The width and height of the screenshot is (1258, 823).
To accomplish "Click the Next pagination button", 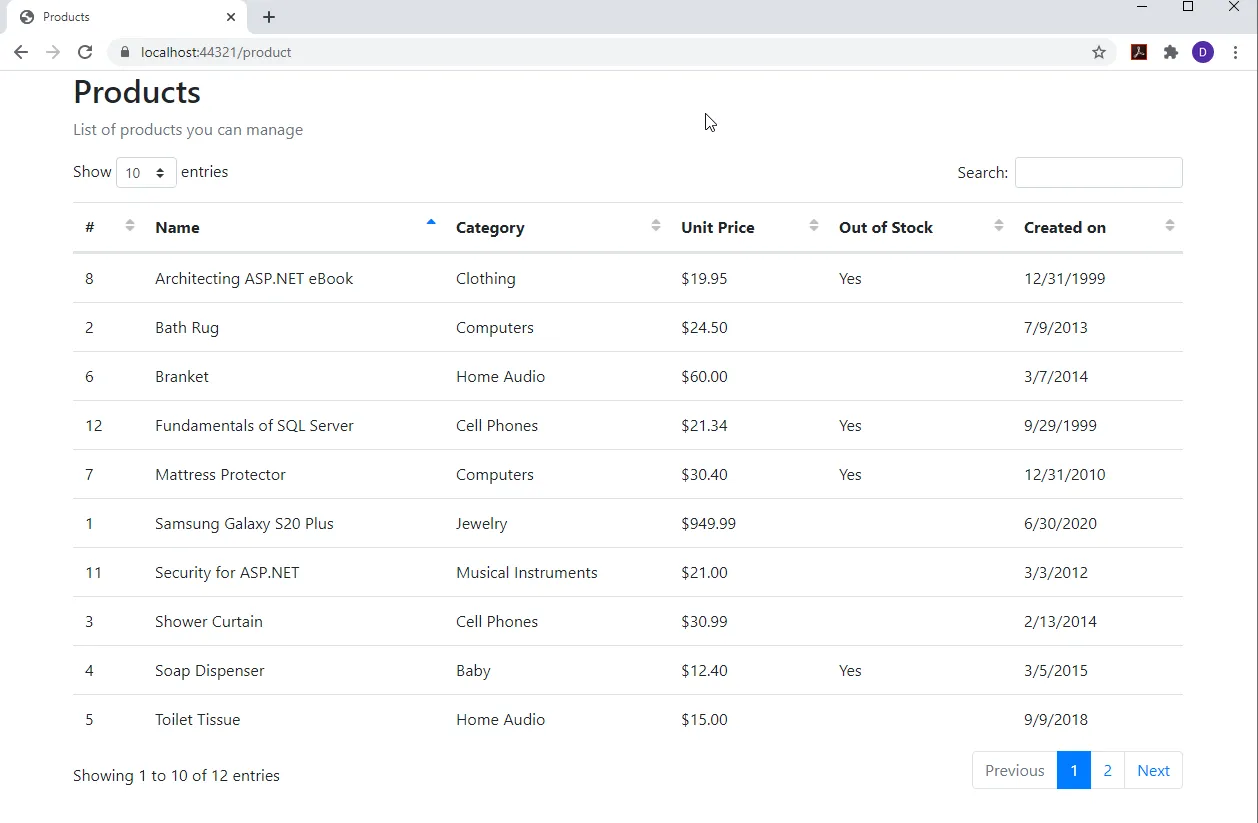I will tap(1153, 771).
